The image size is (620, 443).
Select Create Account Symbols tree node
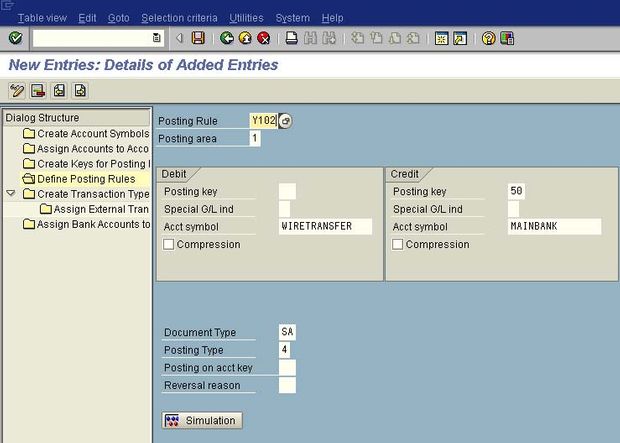click(x=86, y=134)
